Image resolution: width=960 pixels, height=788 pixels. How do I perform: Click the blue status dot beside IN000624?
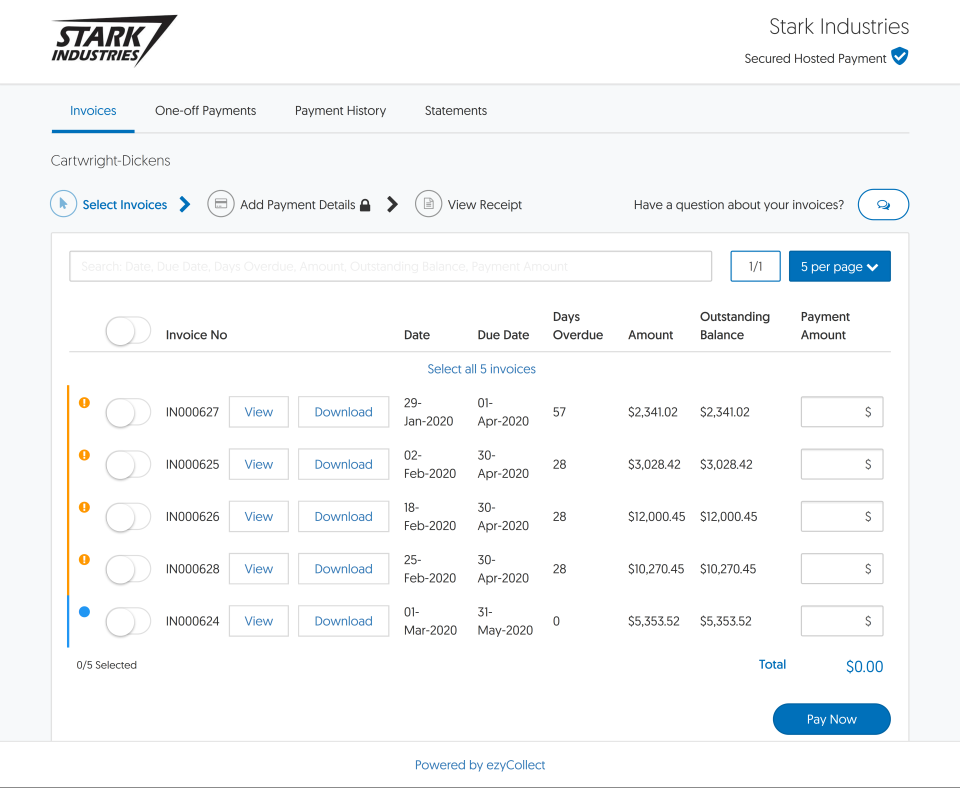(84, 611)
